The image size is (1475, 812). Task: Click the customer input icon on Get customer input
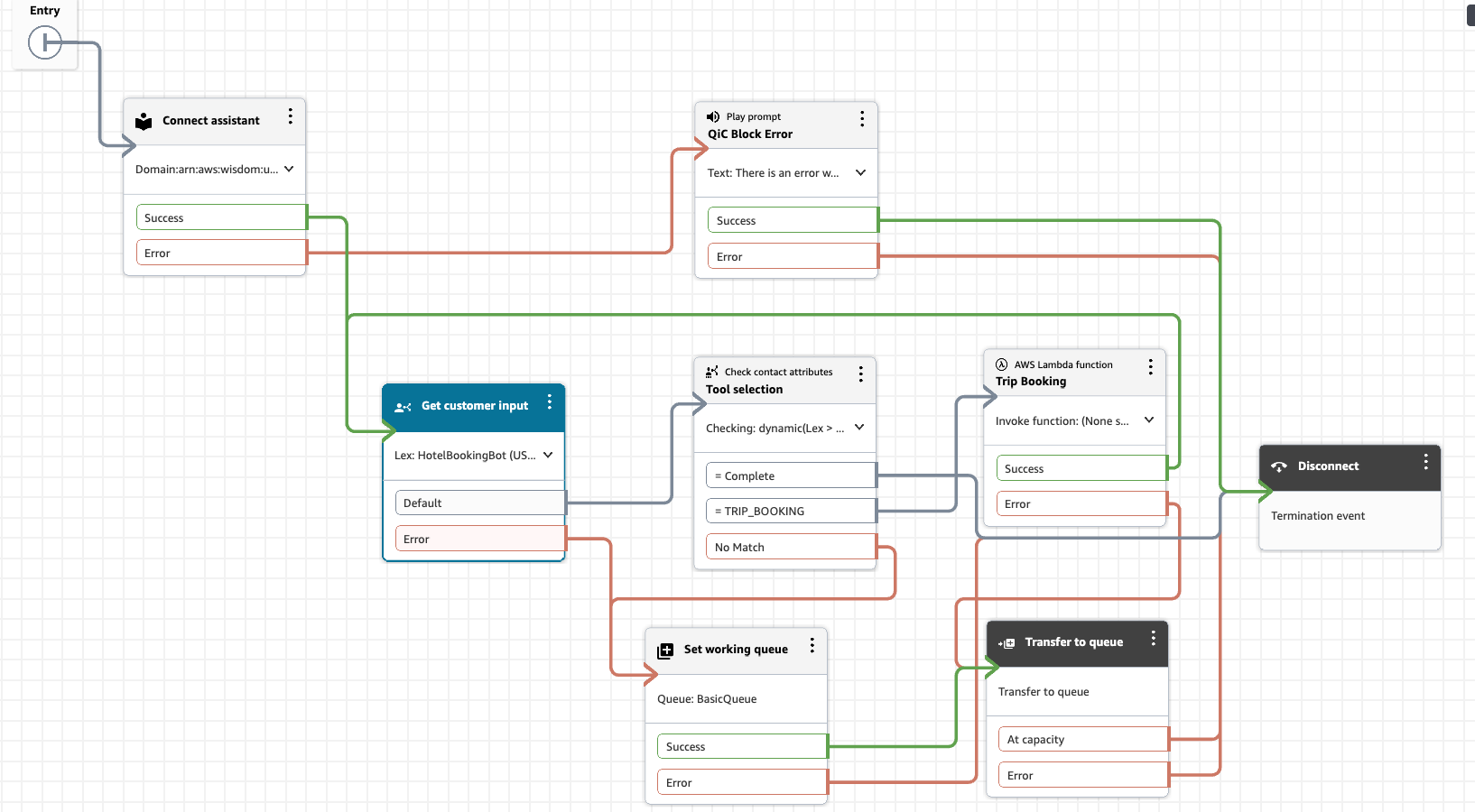click(x=403, y=406)
